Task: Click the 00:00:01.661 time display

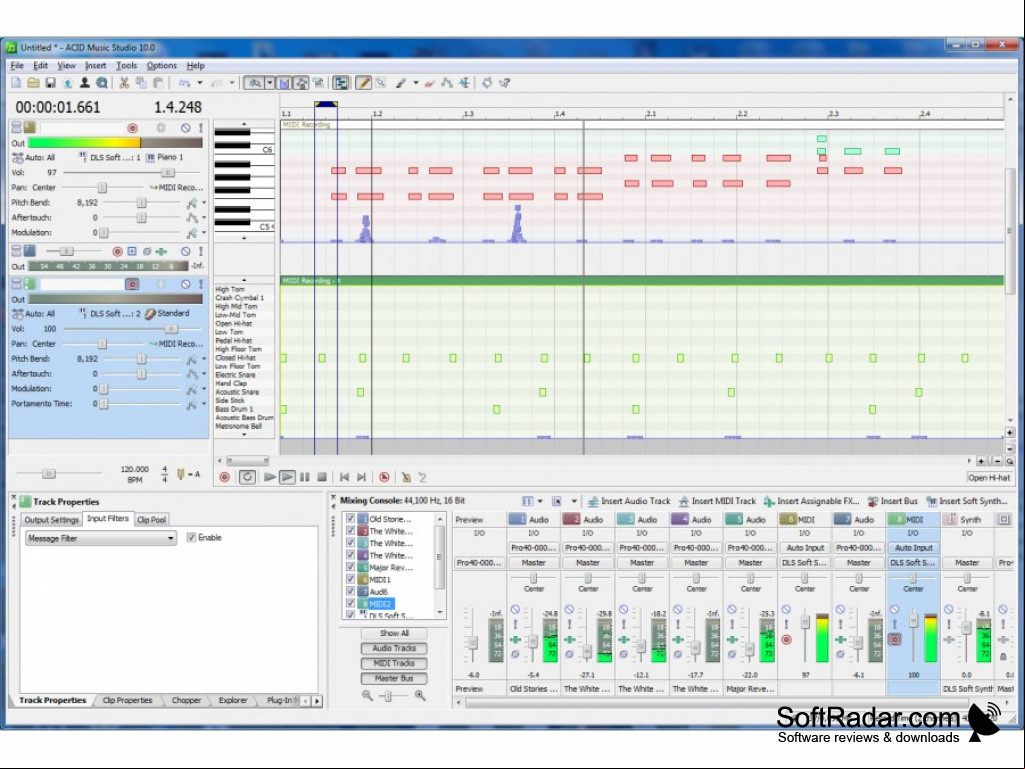Action: click(58, 107)
